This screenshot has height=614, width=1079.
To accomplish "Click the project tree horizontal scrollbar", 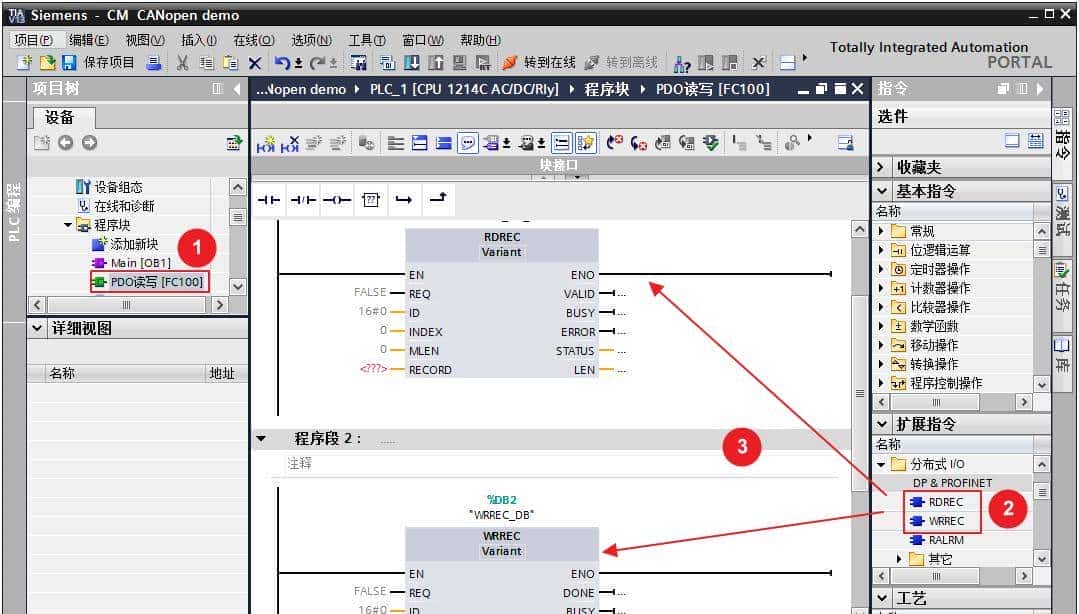I will click(127, 304).
